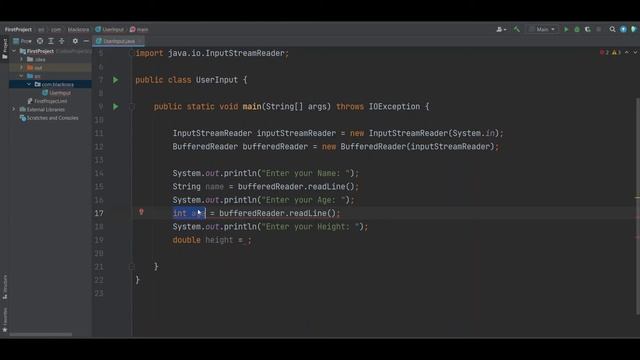Click 'height' variable on line 19
Screen dimensions: 640x360
tap(219, 240)
